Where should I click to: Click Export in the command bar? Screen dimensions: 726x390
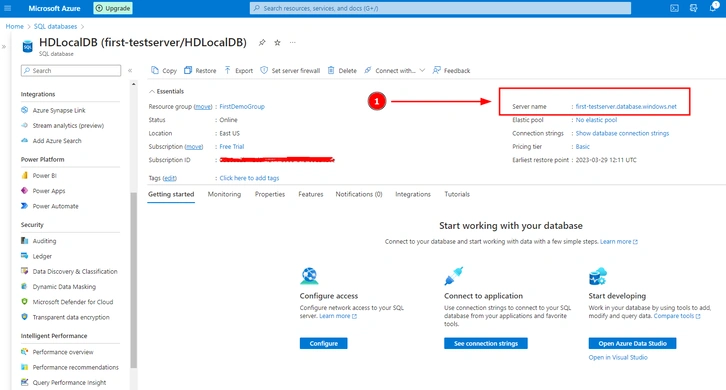click(x=238, y=70)
